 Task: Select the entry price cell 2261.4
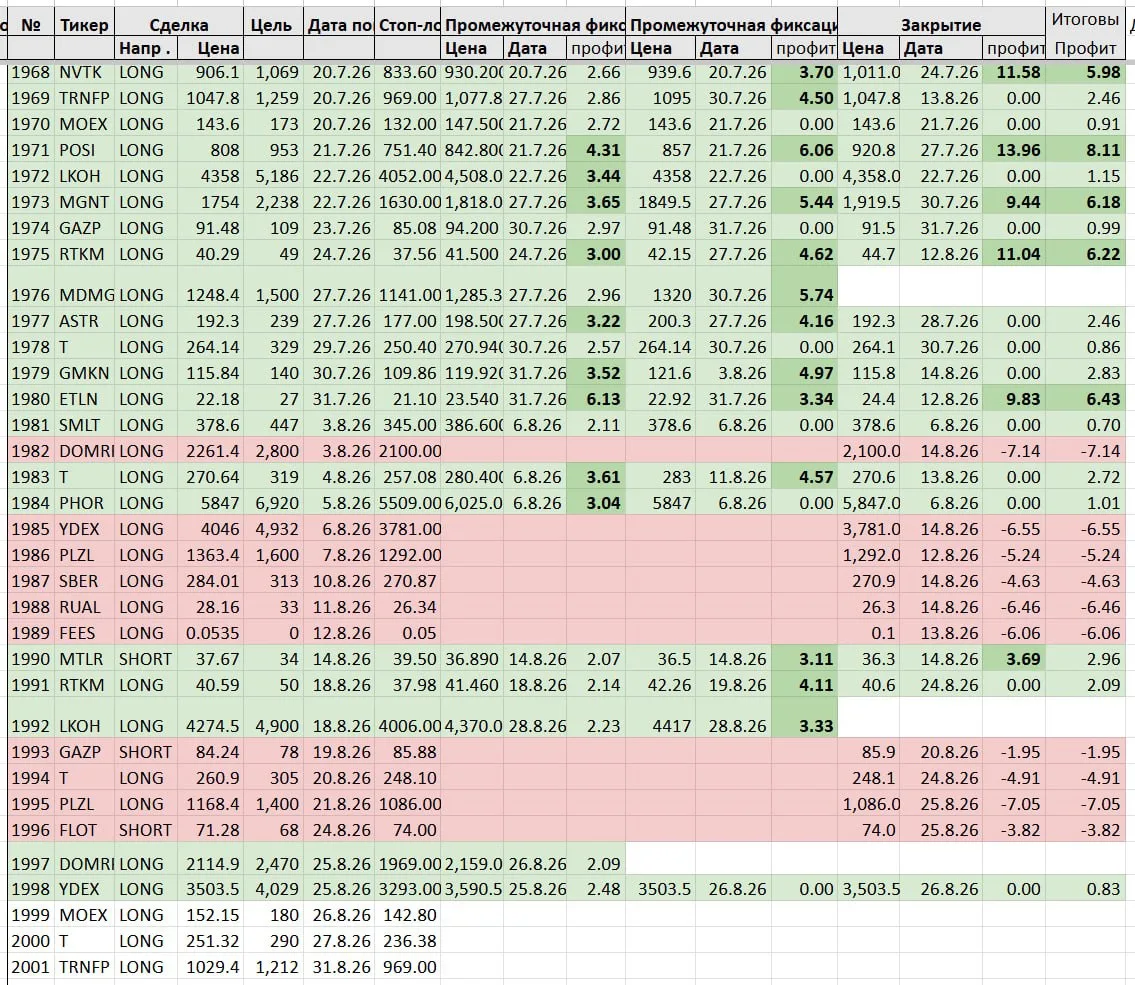click(x=211, y=452)
